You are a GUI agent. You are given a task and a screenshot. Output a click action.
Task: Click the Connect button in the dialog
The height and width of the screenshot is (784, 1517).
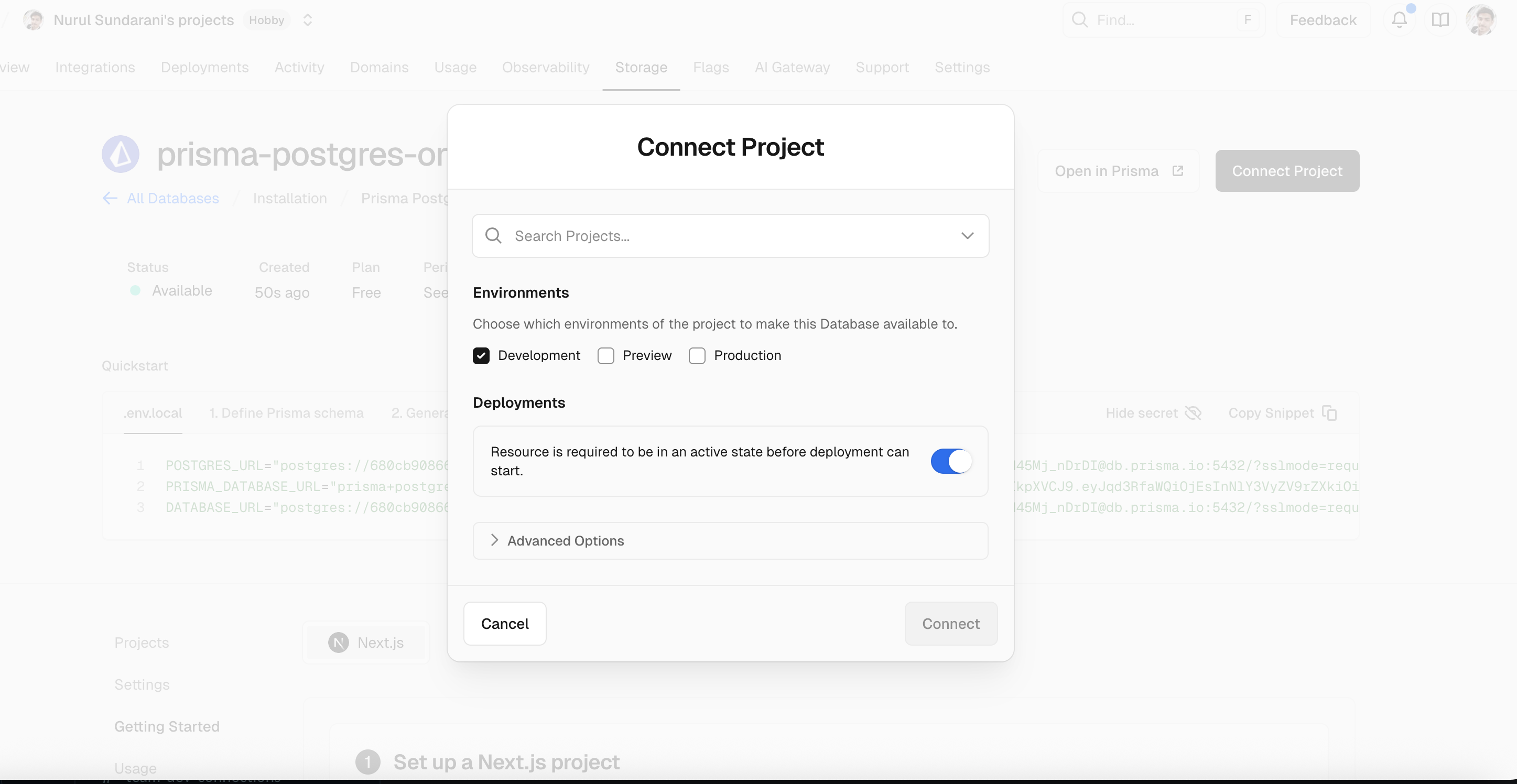click(951, 624)
